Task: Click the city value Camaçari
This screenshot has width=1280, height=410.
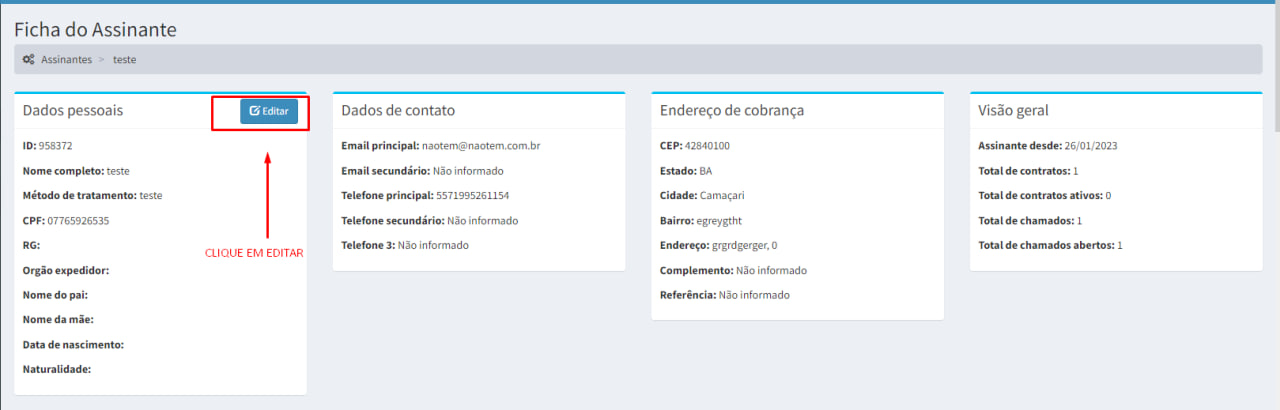Action: coord(722,196)
